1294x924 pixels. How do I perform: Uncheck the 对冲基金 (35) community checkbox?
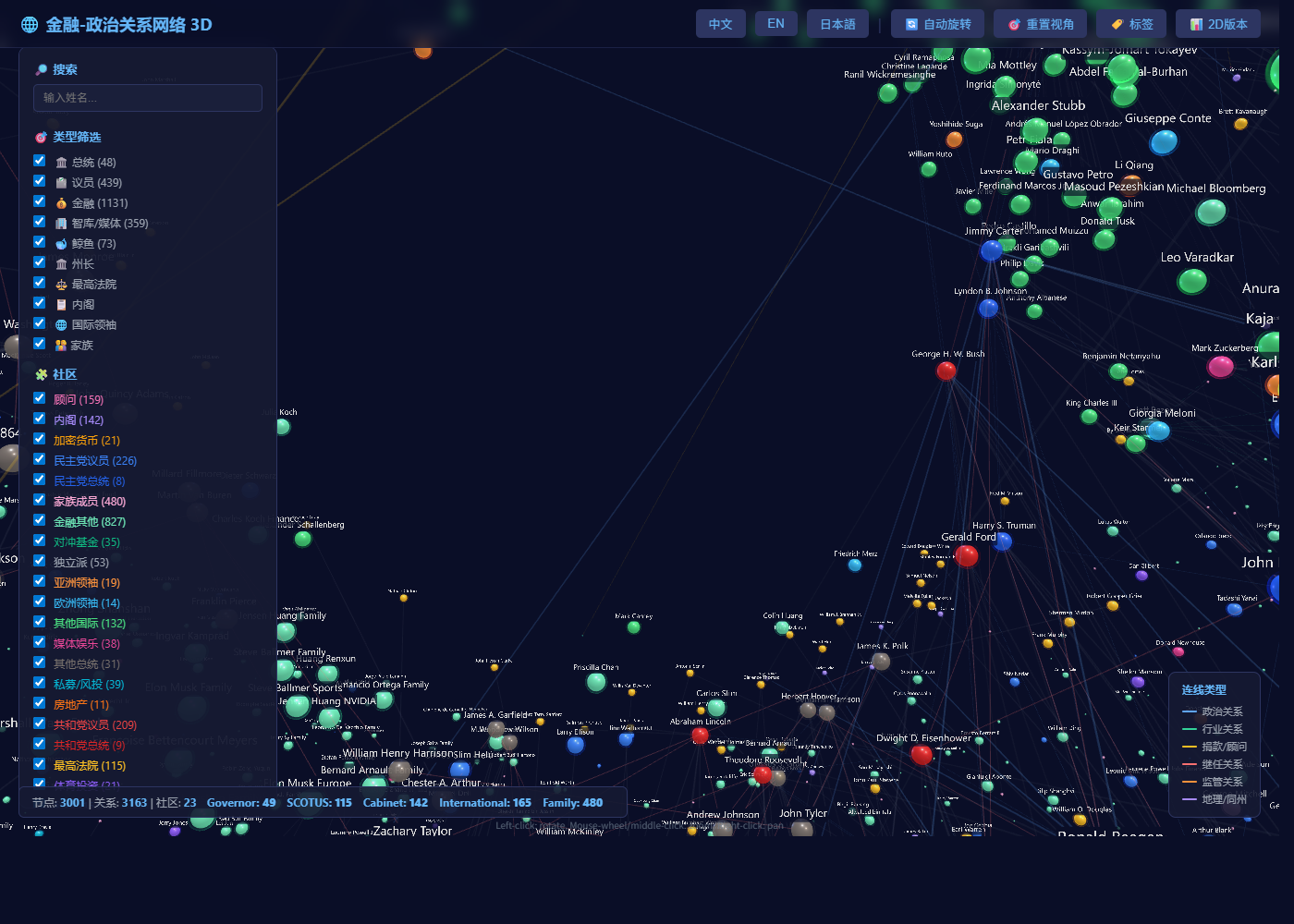[40, 541]
